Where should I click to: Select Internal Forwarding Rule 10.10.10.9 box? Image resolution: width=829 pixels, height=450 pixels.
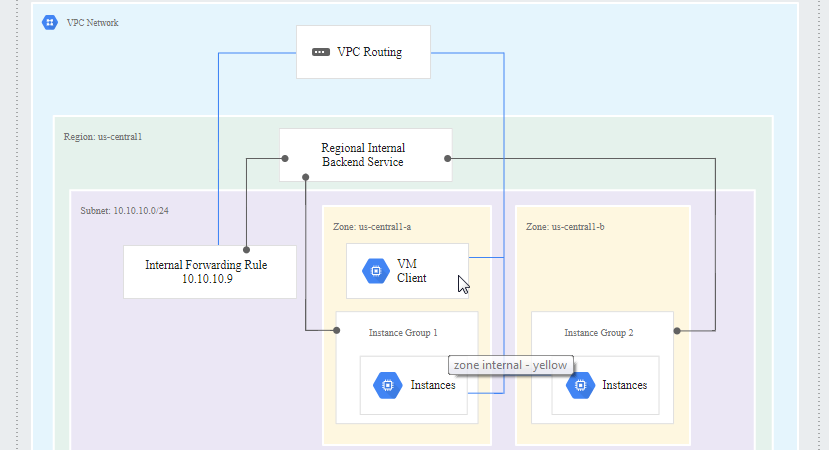click(x=210, y=272)
